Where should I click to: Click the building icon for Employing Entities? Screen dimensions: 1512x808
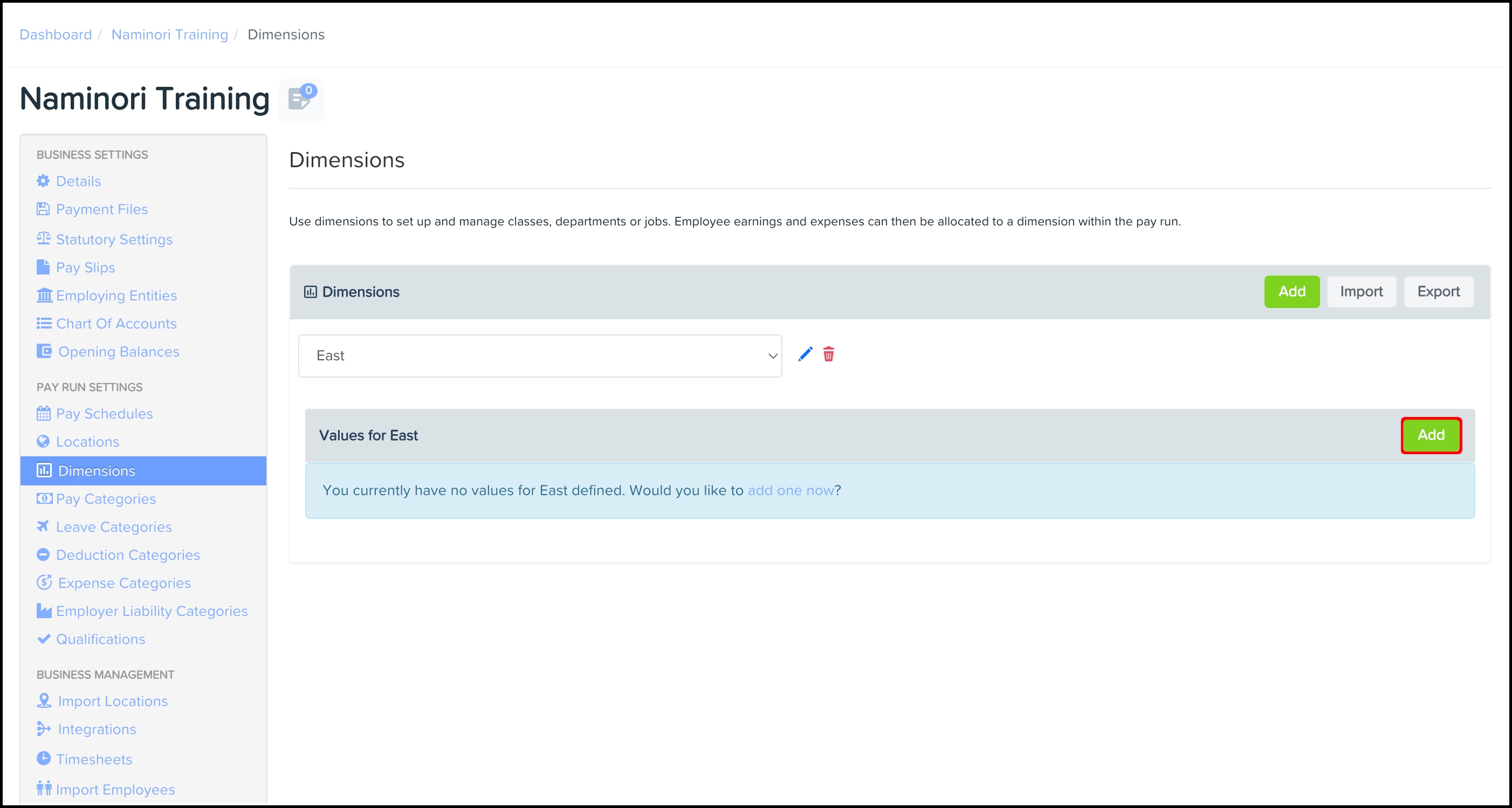(45, 295)
